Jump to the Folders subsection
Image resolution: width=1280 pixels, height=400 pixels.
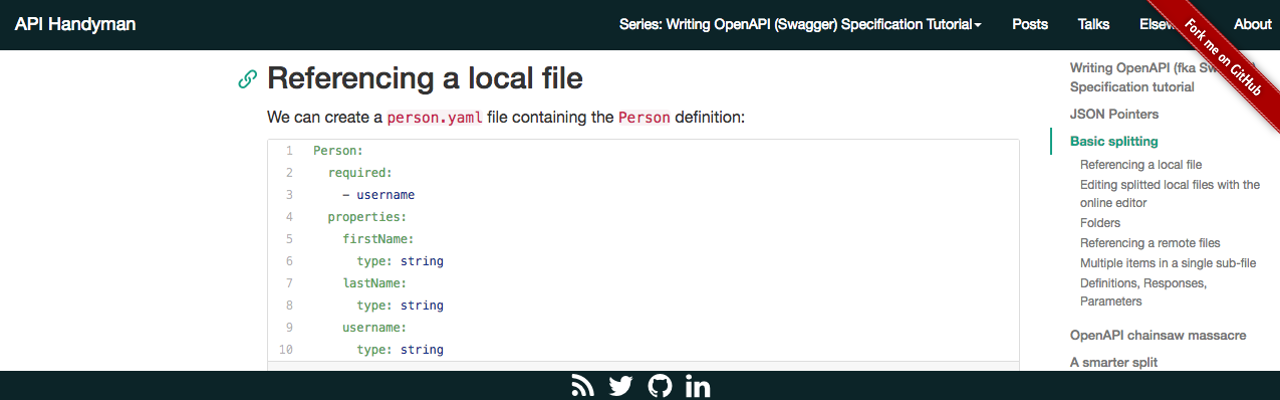pyautogui.click(x=1100, y=223)
